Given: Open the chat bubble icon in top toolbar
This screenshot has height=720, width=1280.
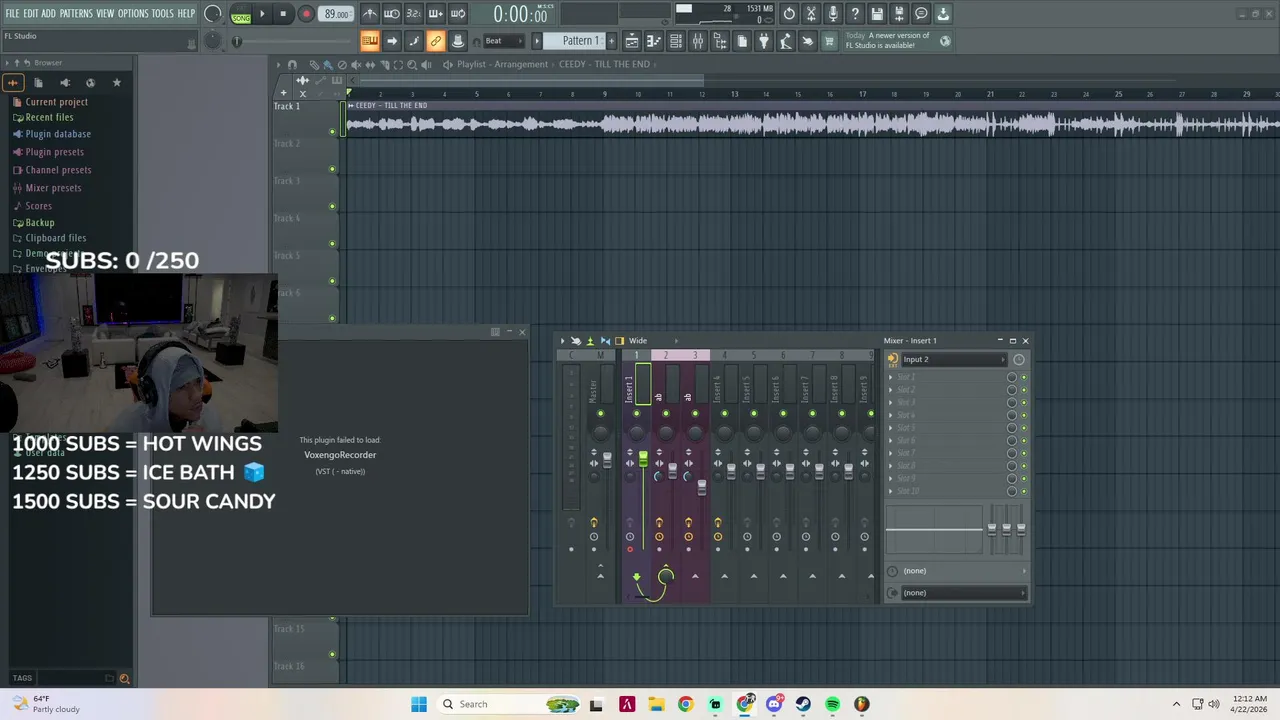Looking at the screenshot, I should tap(921, 14).
